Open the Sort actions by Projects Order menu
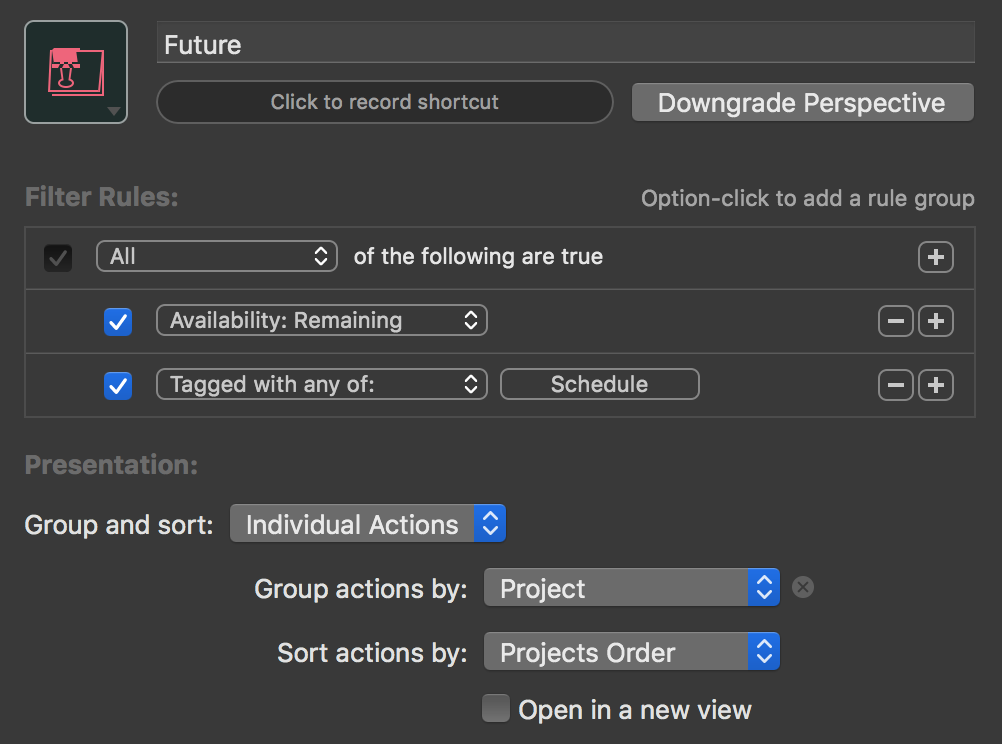This screenshot has height=744, width=1002. click(630, 653)
